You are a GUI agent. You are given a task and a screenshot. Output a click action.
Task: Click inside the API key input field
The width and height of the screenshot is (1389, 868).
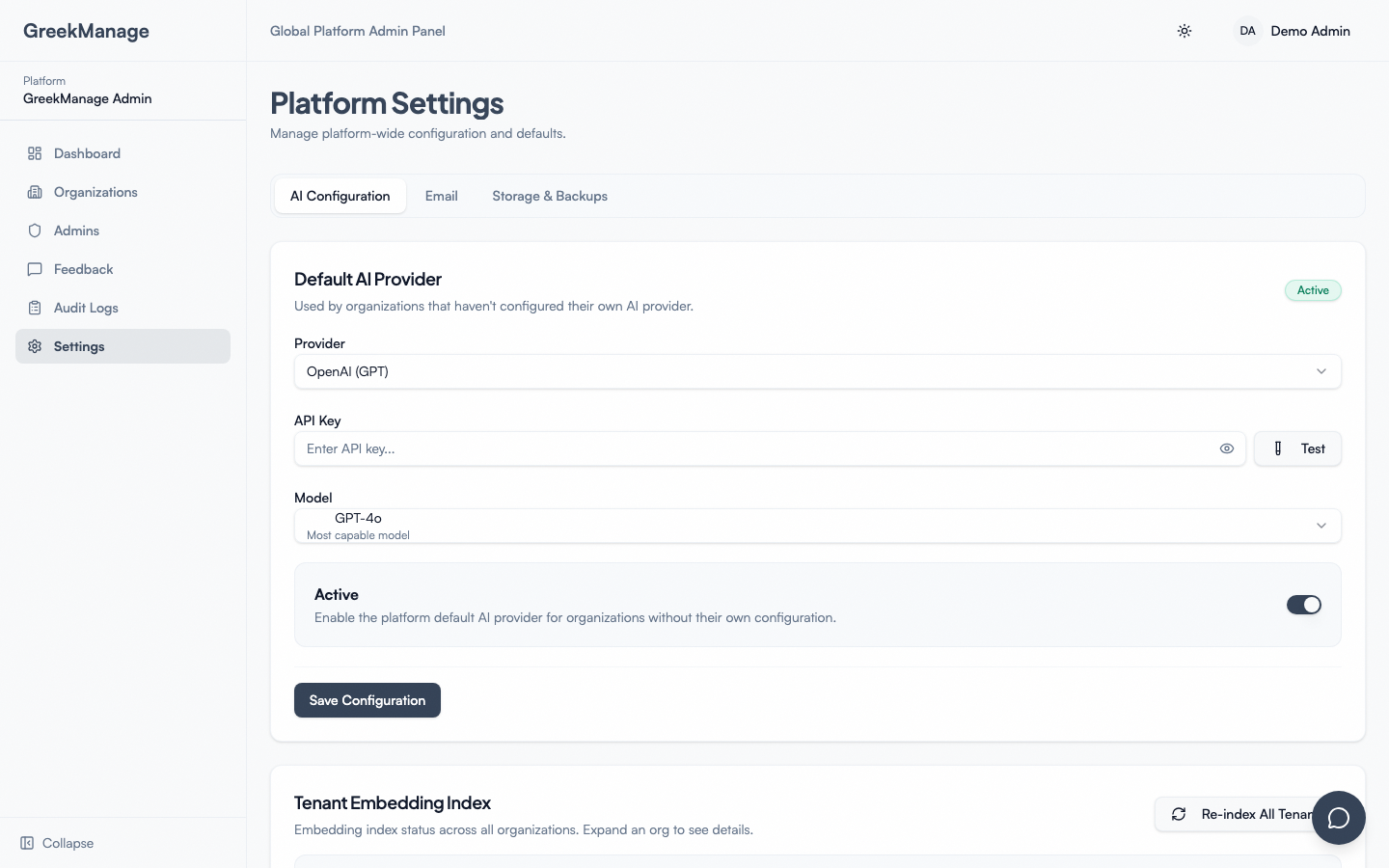(675, 448)
